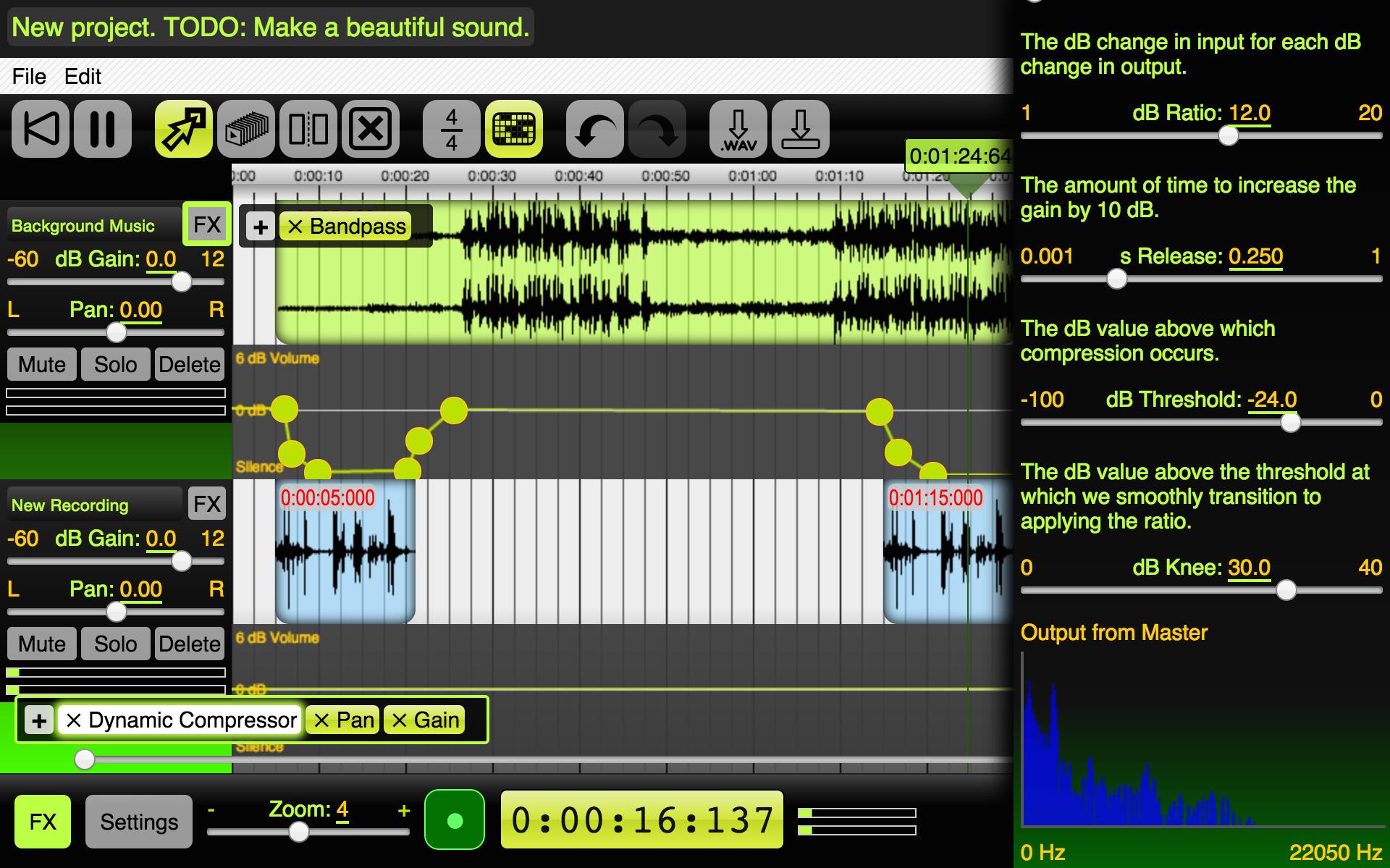Screen dimensions: 1390x868
Task: Mute the Background Music track
Action: 41,364
